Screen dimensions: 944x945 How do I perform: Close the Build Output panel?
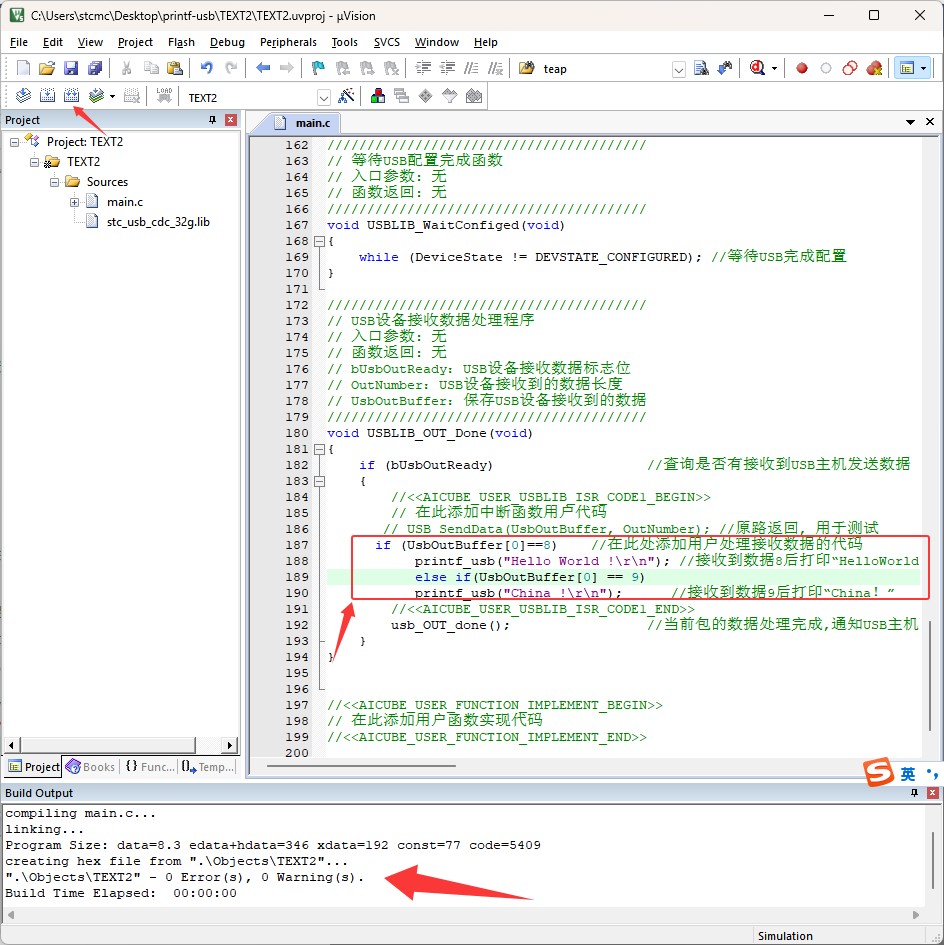click(933, 793)
